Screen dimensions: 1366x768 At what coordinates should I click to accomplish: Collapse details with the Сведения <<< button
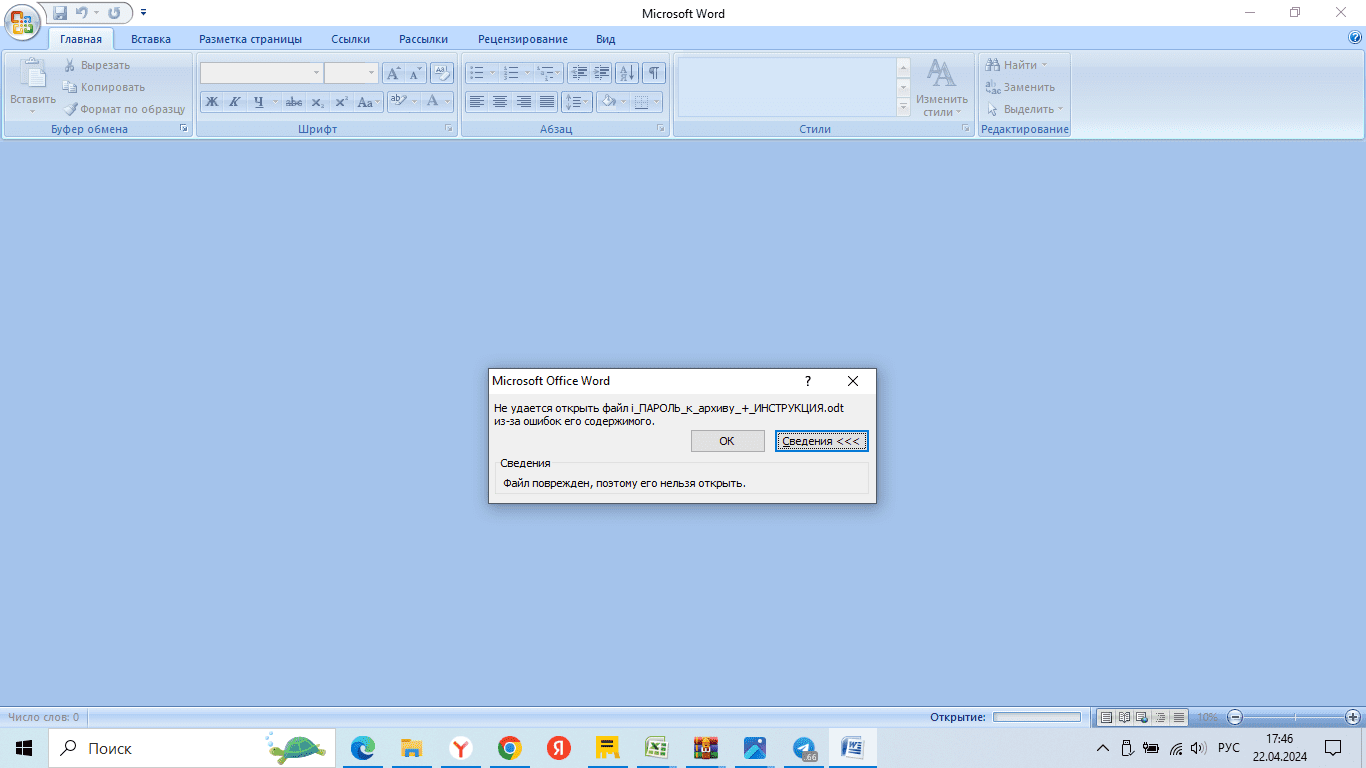[x=821, y=441]
